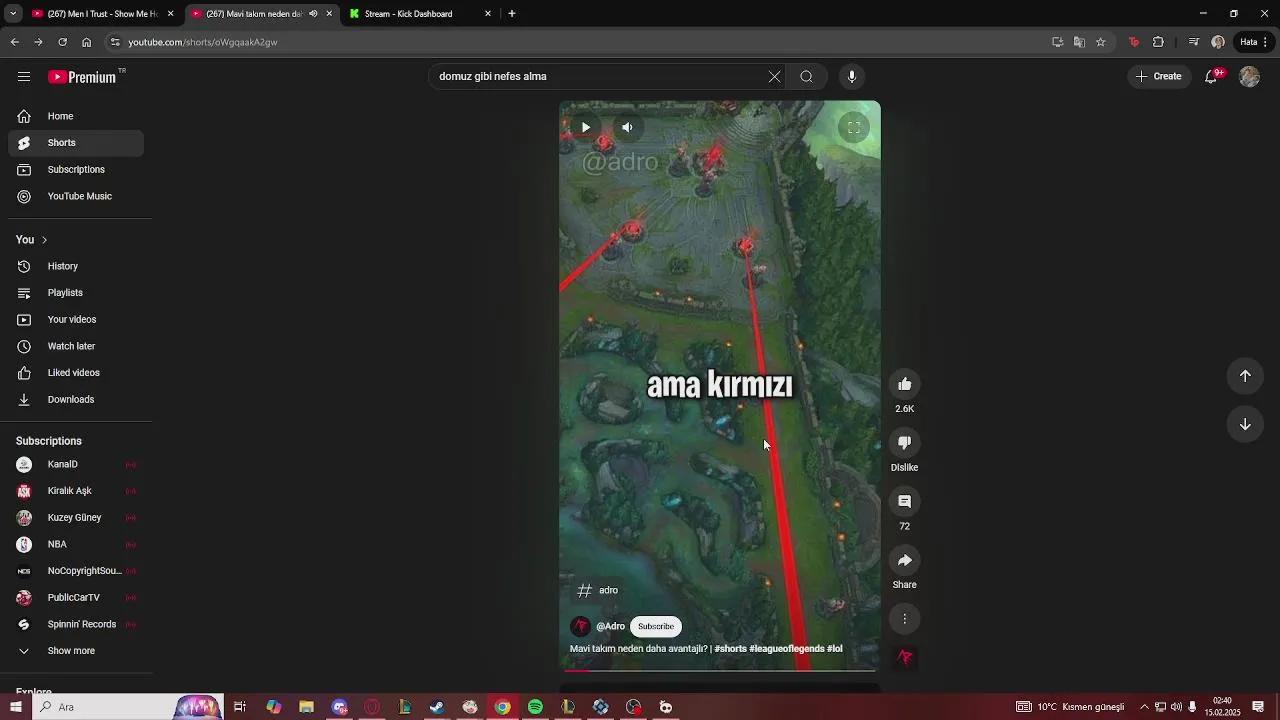The height and width of the screenshot is (720, 1280).
Task: Open the Short's comments
Action: tap(905, 501)
